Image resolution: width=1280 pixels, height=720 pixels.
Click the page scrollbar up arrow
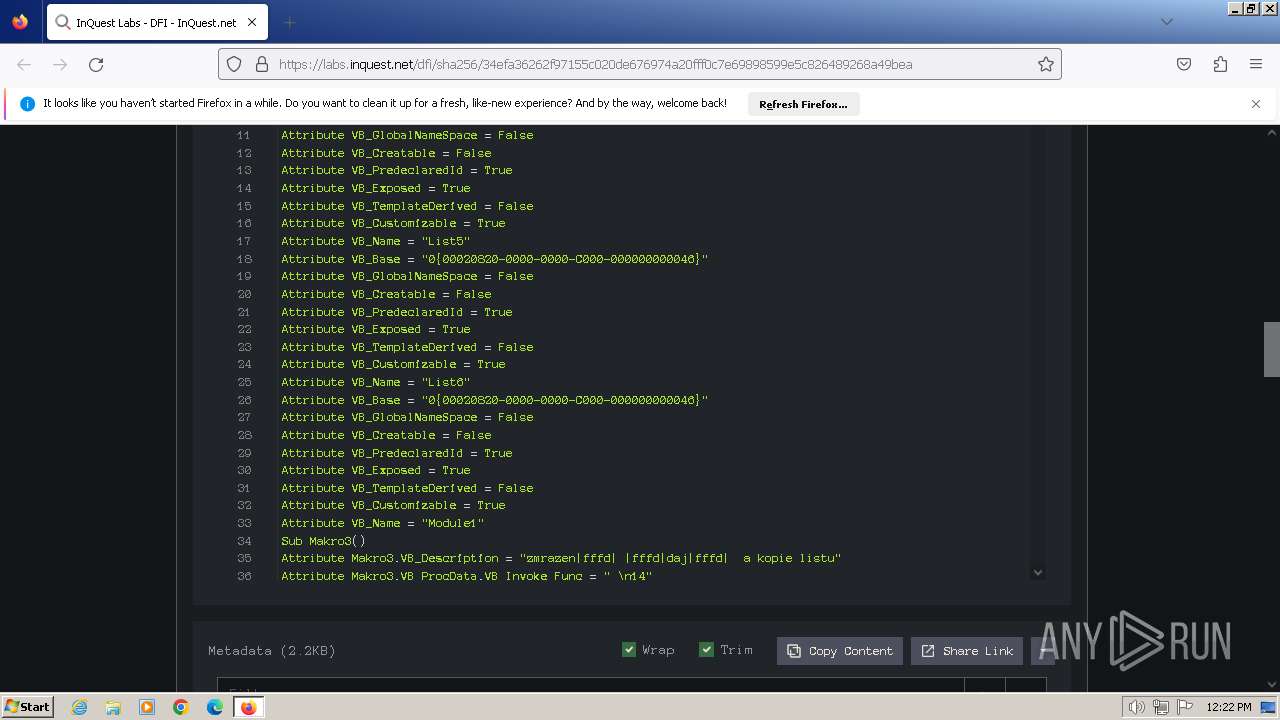pos(1272,132)
